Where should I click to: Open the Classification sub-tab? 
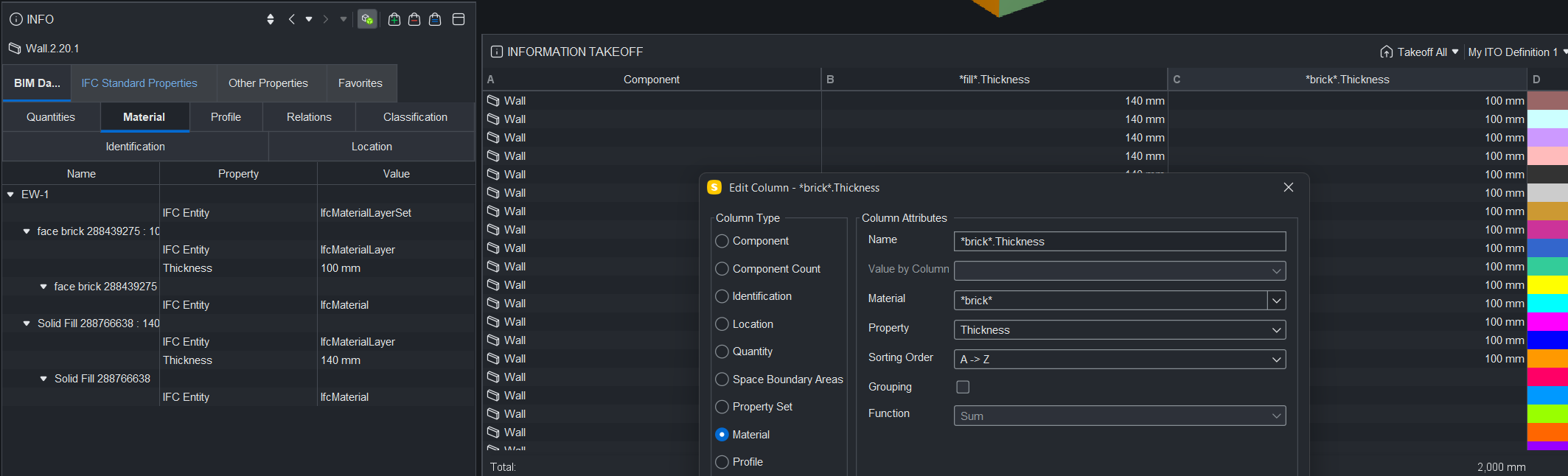click(x=415, y=117)
